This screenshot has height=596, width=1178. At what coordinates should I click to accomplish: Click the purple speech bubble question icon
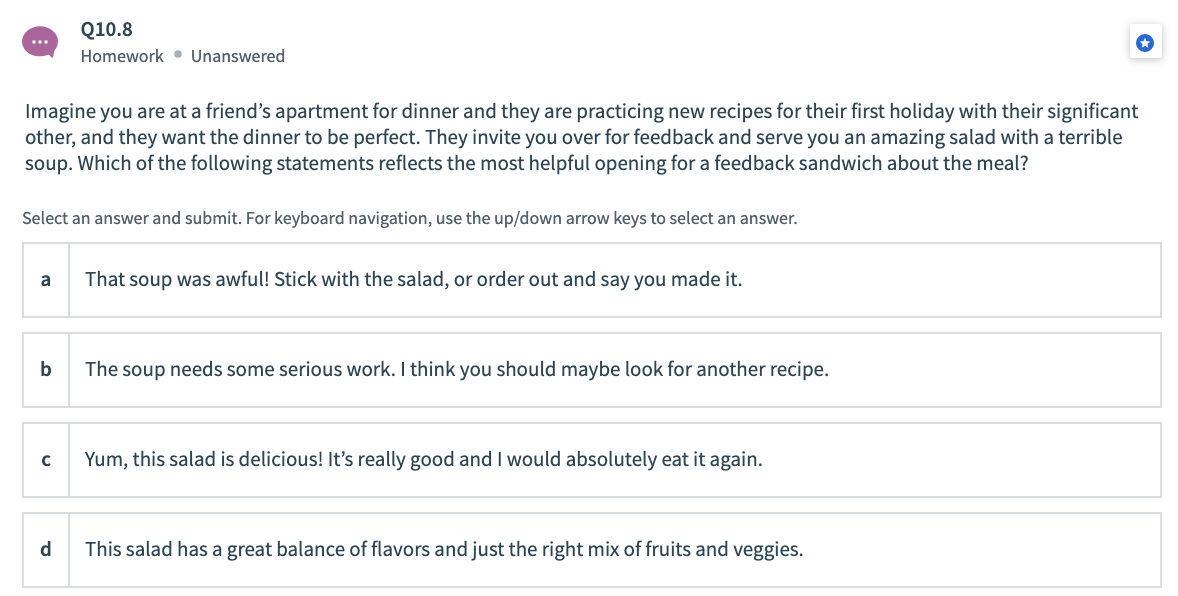point(39,43)
